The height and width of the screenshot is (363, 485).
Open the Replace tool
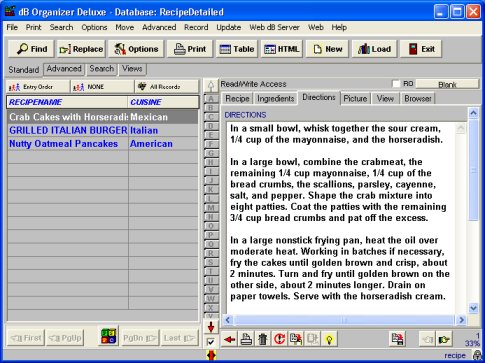[x=81, y=49]
